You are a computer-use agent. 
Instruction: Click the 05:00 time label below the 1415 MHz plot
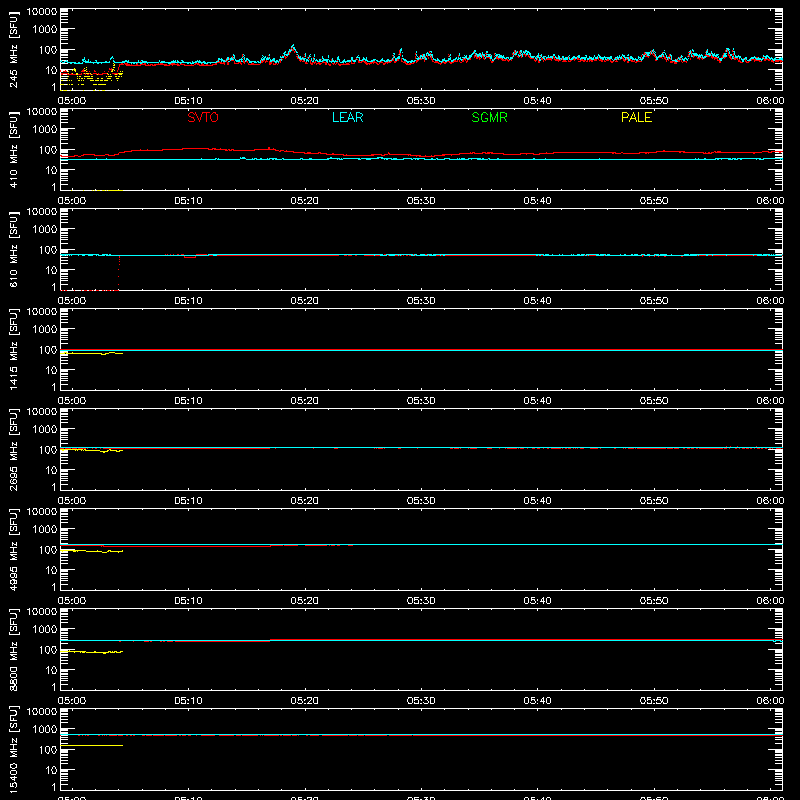coord(72,401)
